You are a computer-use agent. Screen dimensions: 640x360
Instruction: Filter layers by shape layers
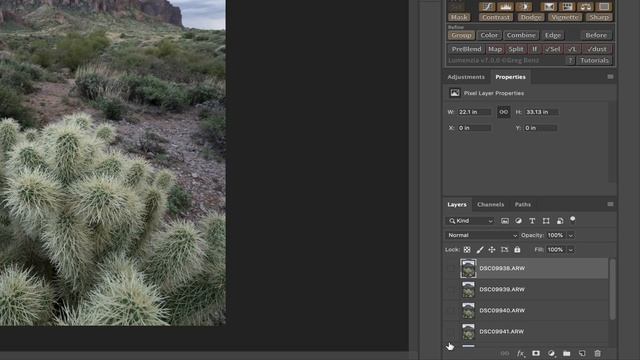[546, 221]
